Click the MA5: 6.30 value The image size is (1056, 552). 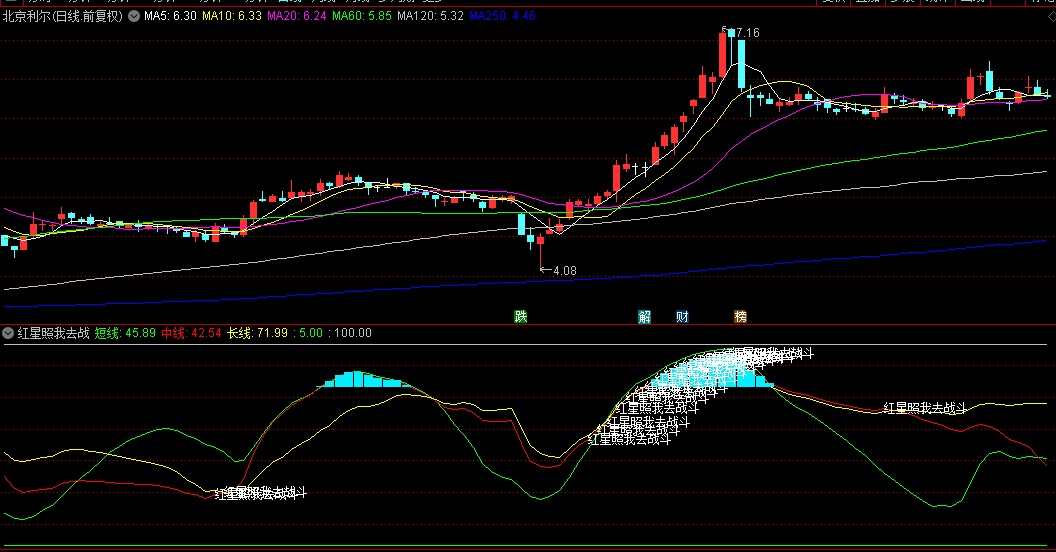coord(170,16)
